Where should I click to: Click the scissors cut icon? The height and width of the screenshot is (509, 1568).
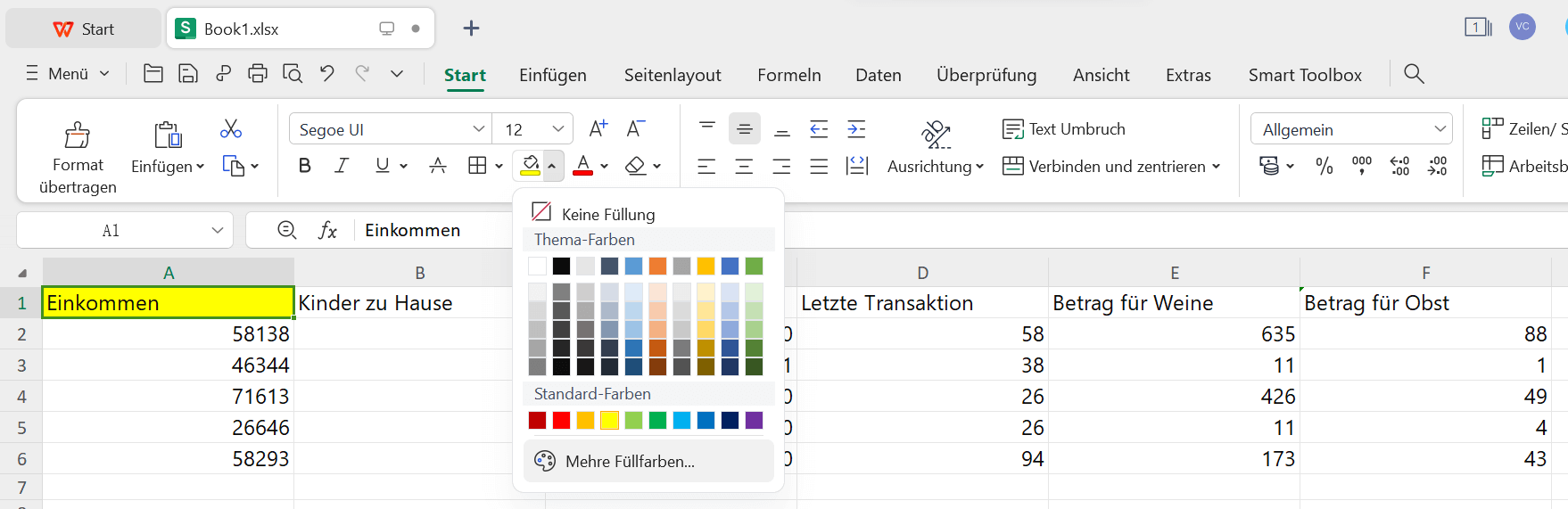(x=231, y=129)
